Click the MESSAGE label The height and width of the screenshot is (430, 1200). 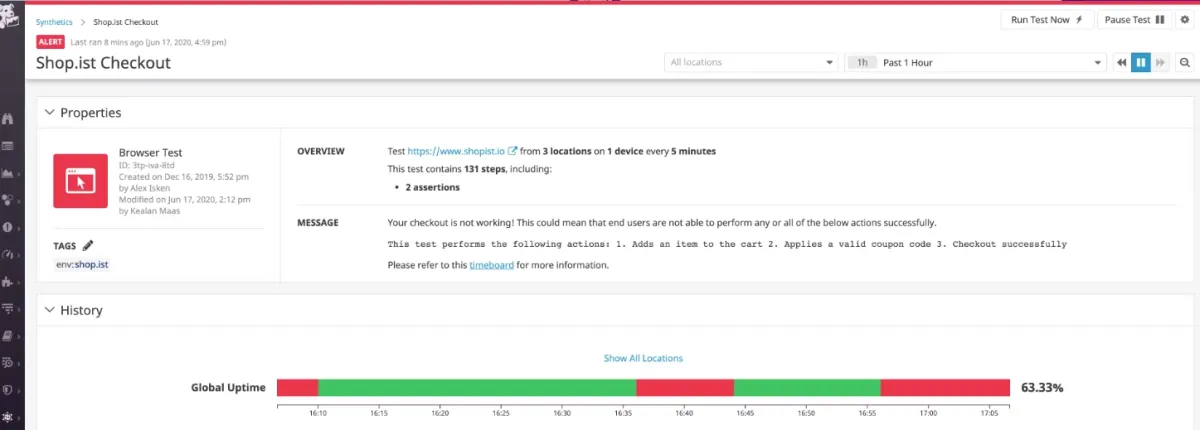318,222
